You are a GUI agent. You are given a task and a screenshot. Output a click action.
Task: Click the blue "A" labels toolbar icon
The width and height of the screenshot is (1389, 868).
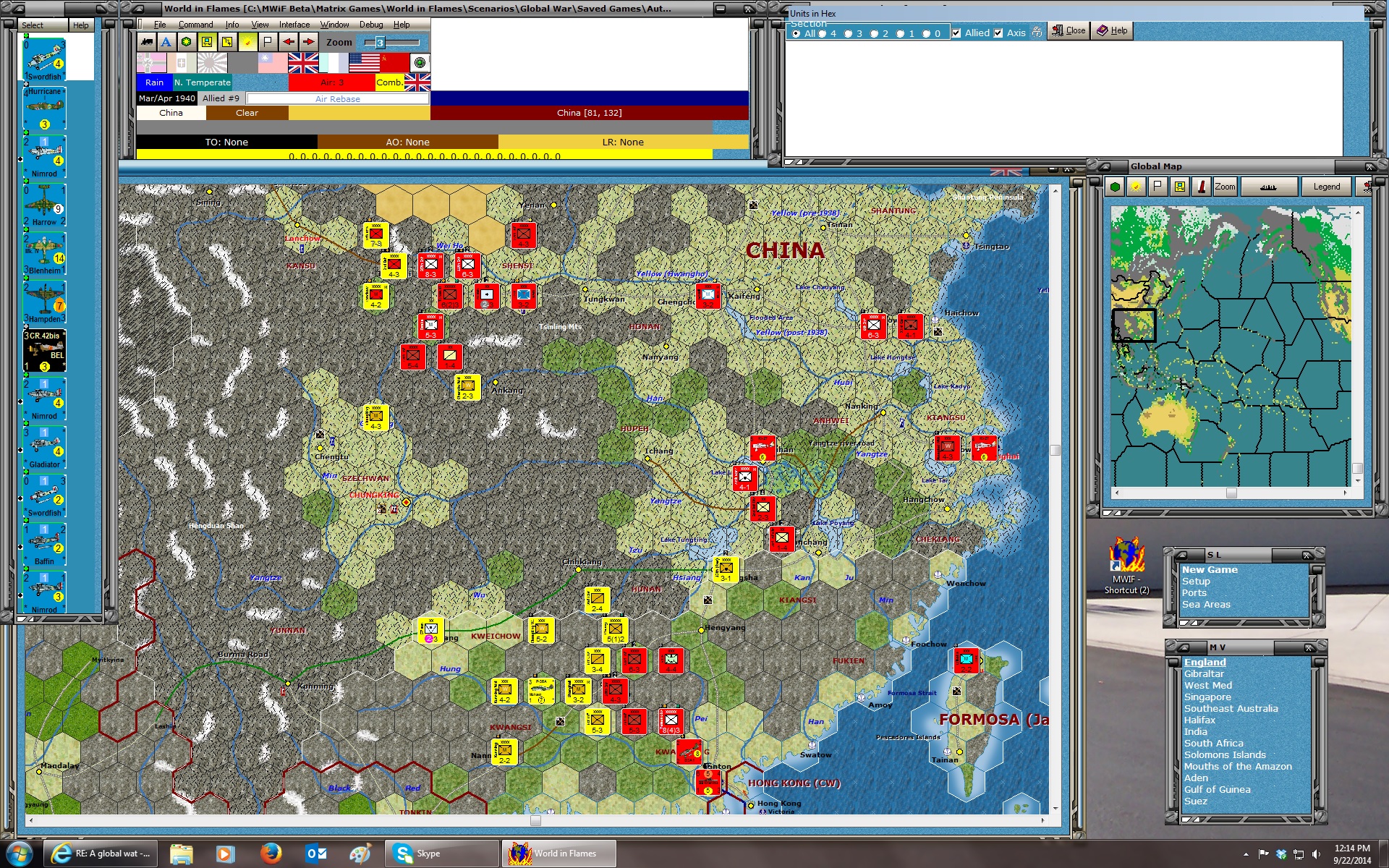tap(166, 41)
